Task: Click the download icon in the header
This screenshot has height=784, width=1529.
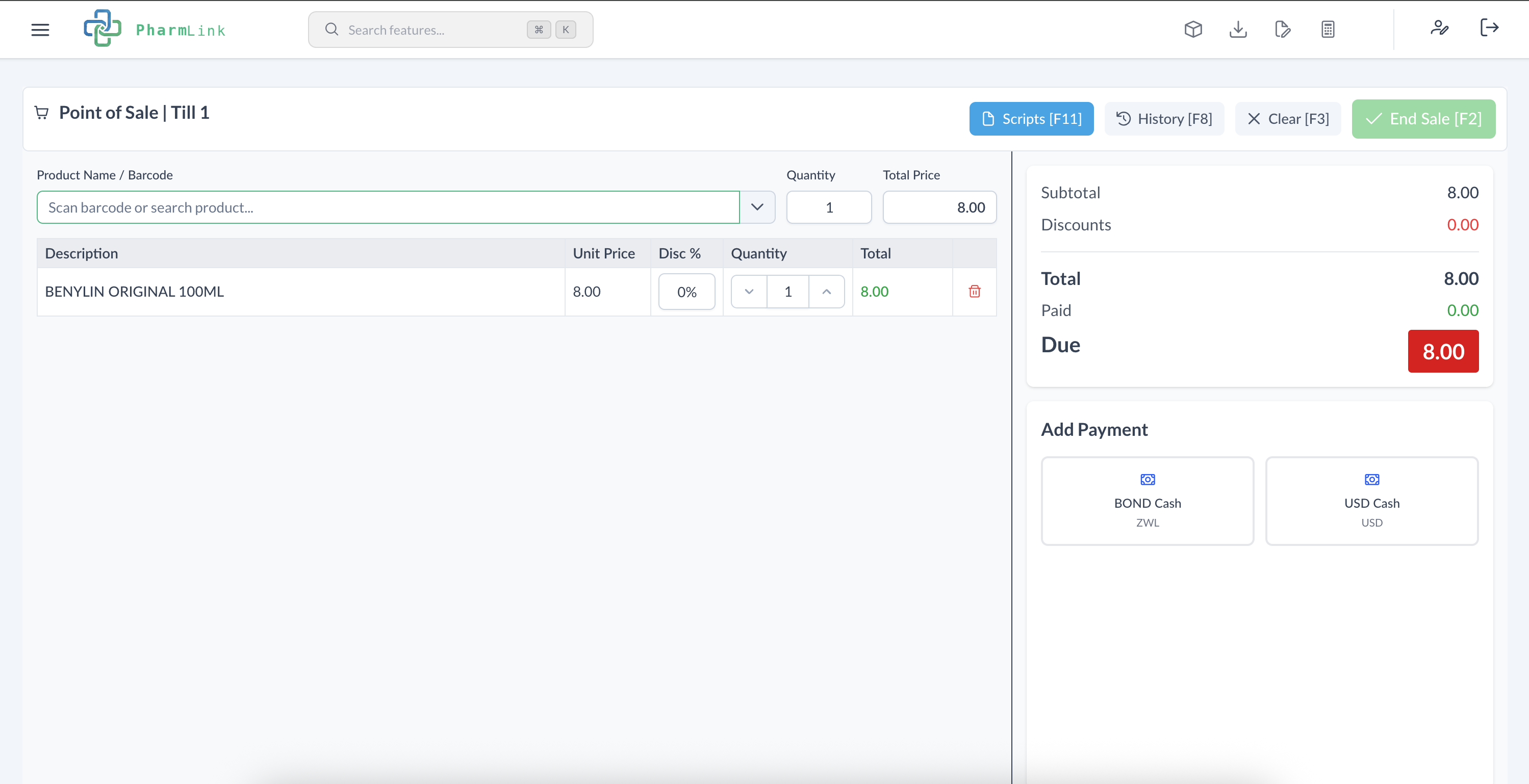Action: (1238, 29)
